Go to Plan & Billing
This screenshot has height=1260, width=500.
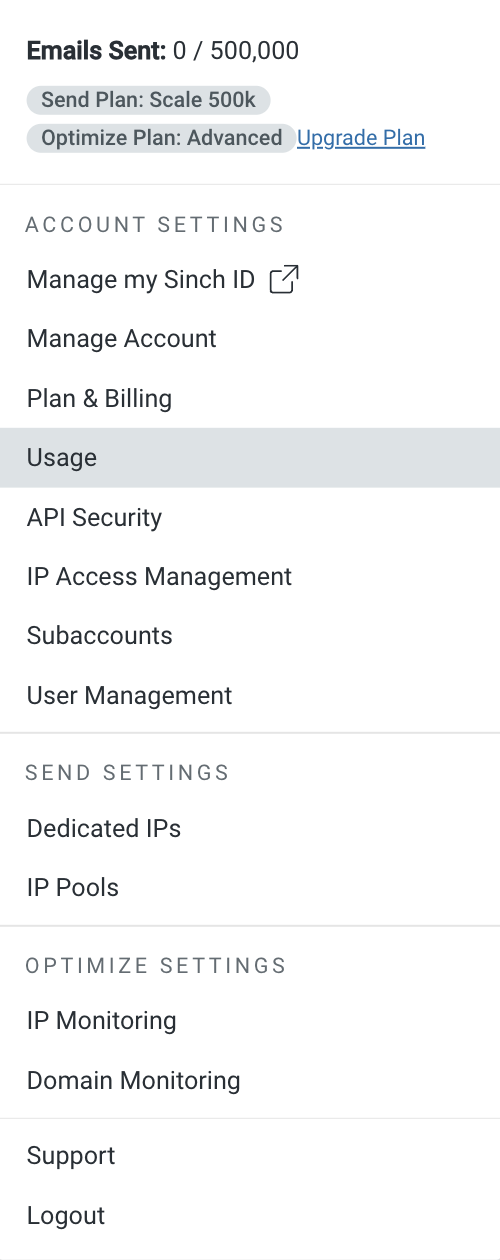(x=250, y=399)
